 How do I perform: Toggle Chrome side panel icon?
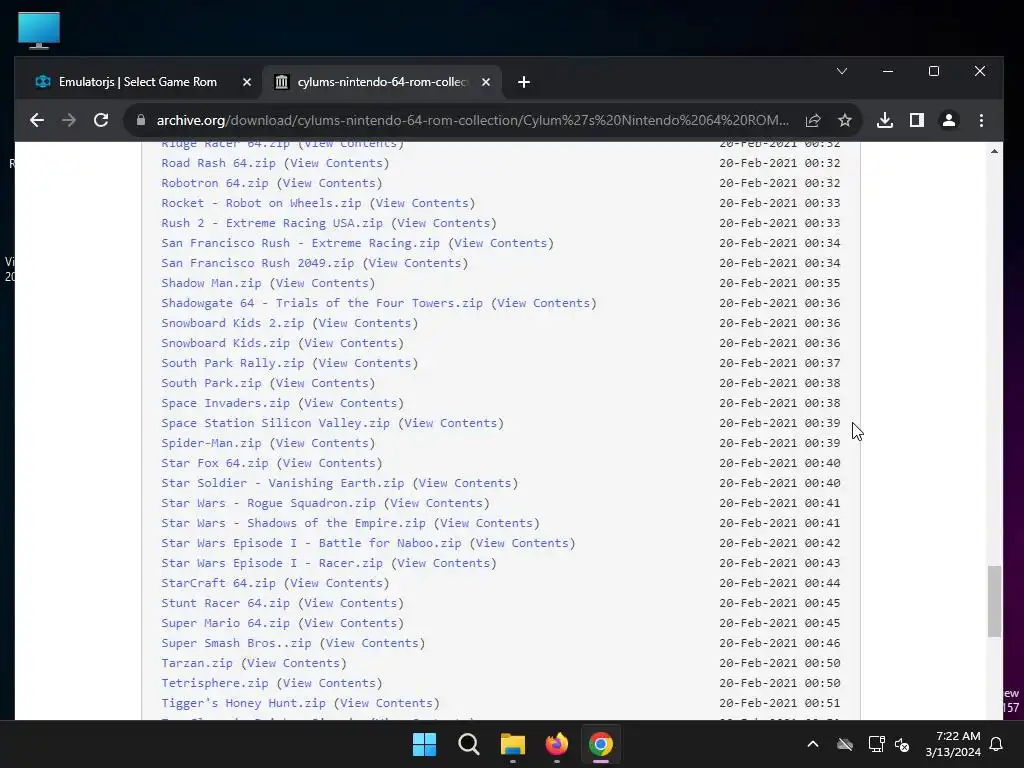pyautogui.click(x=917, y=120)
